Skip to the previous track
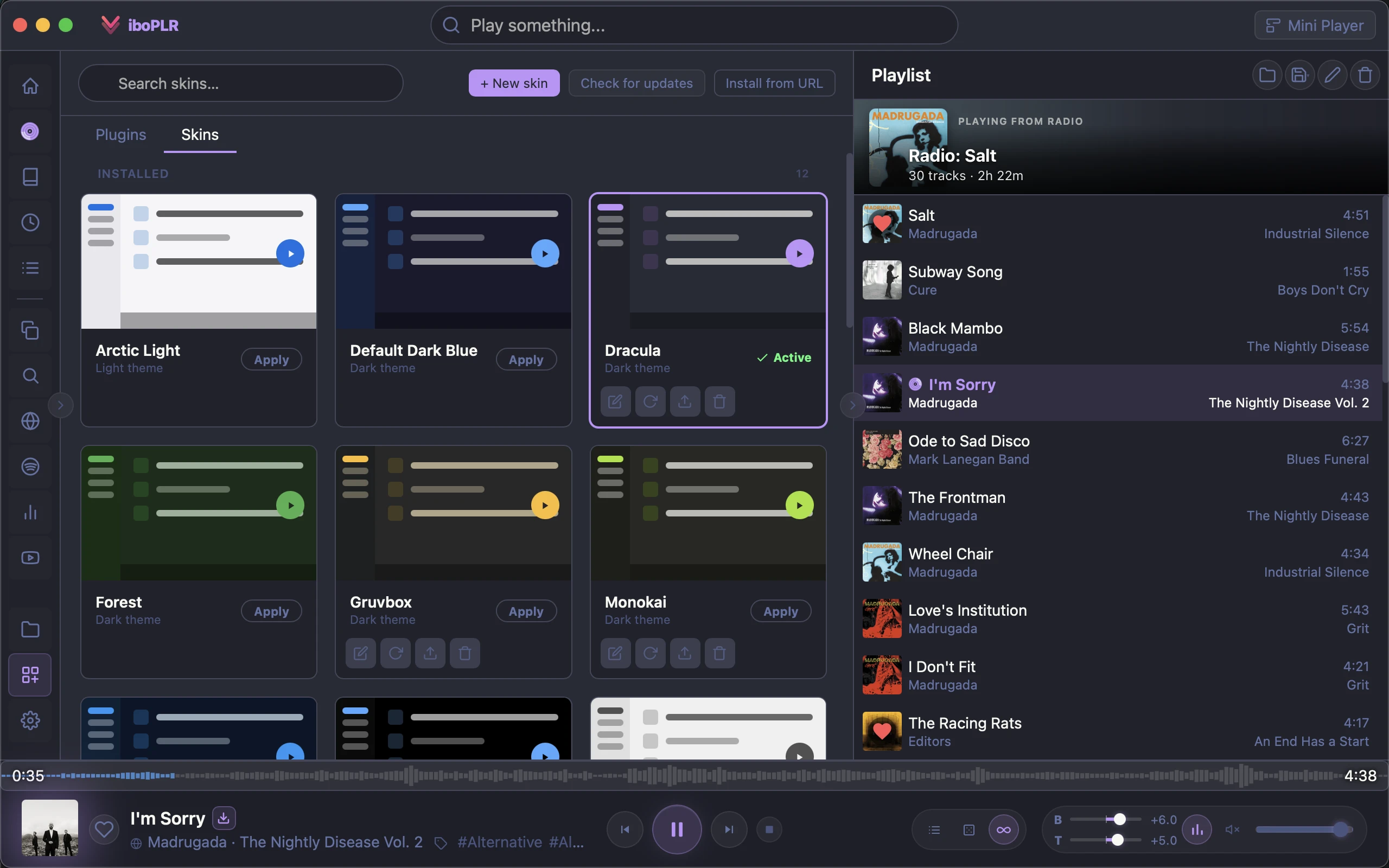1389x868 pixels. pos(625,829)
